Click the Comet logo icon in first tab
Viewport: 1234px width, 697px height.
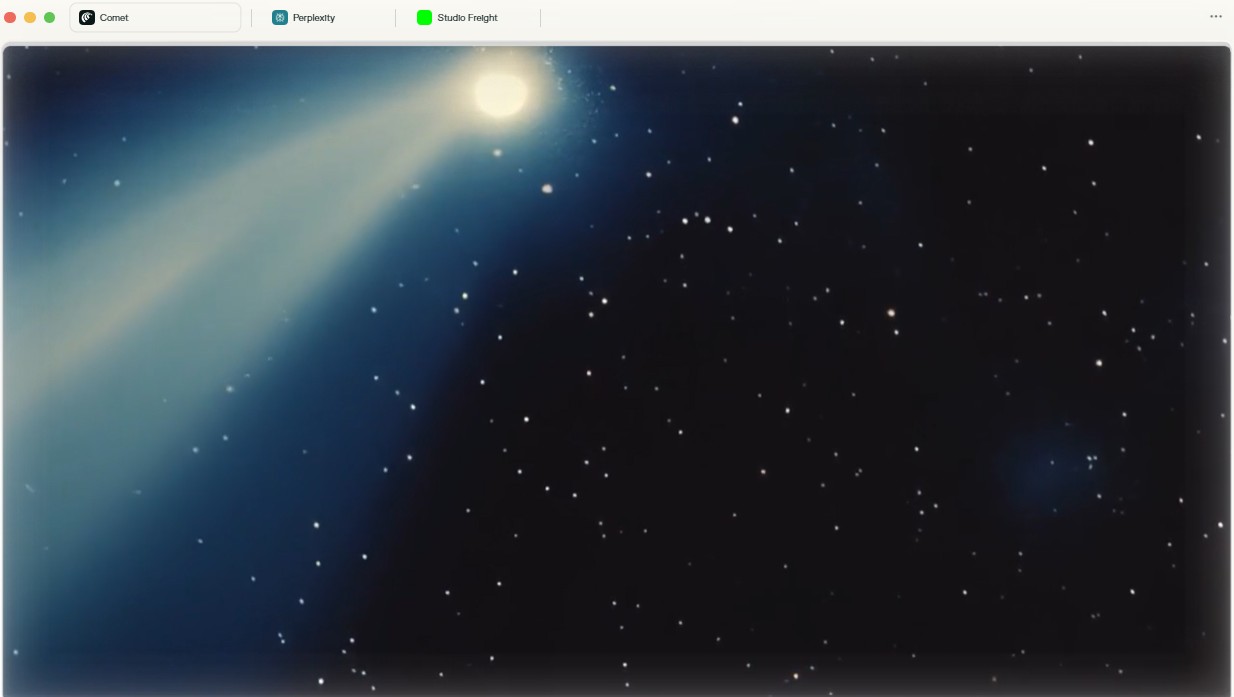(x=87, y=18)
